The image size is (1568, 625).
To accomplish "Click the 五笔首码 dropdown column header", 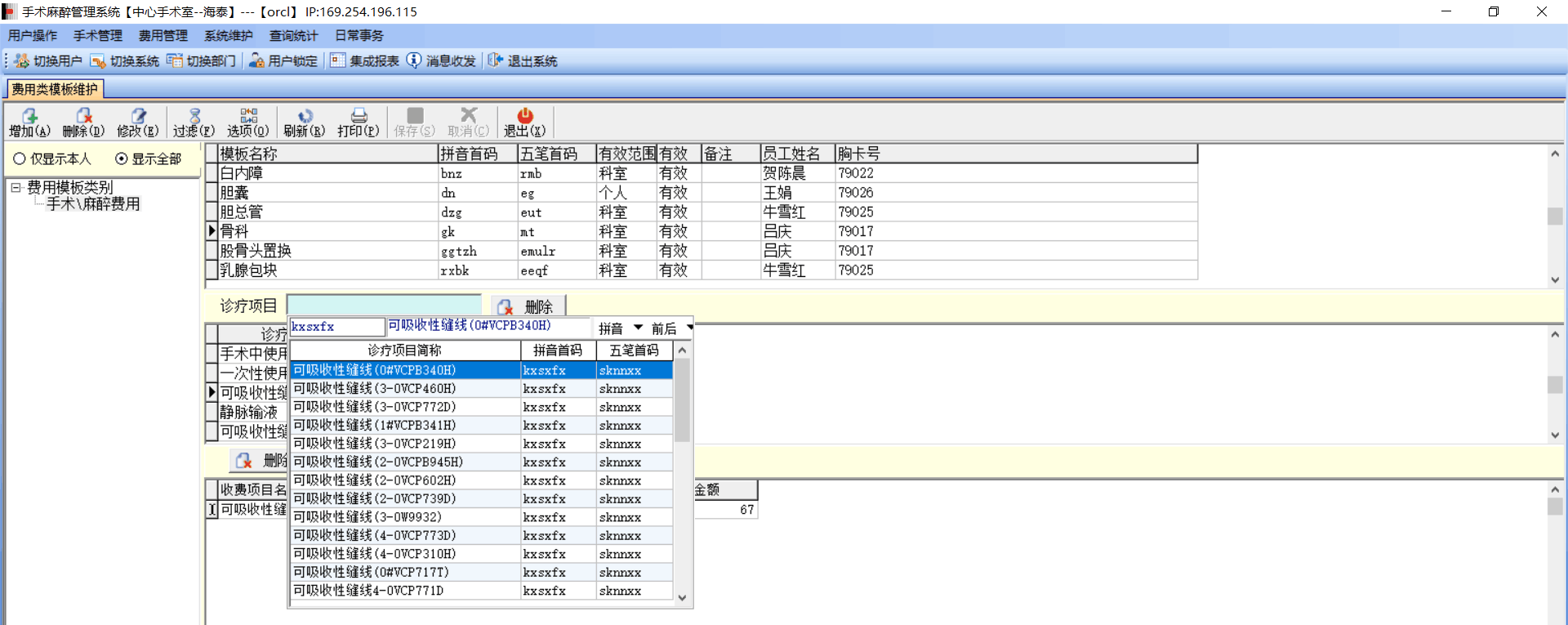I will pyautogui.click(x=635, y=350).
